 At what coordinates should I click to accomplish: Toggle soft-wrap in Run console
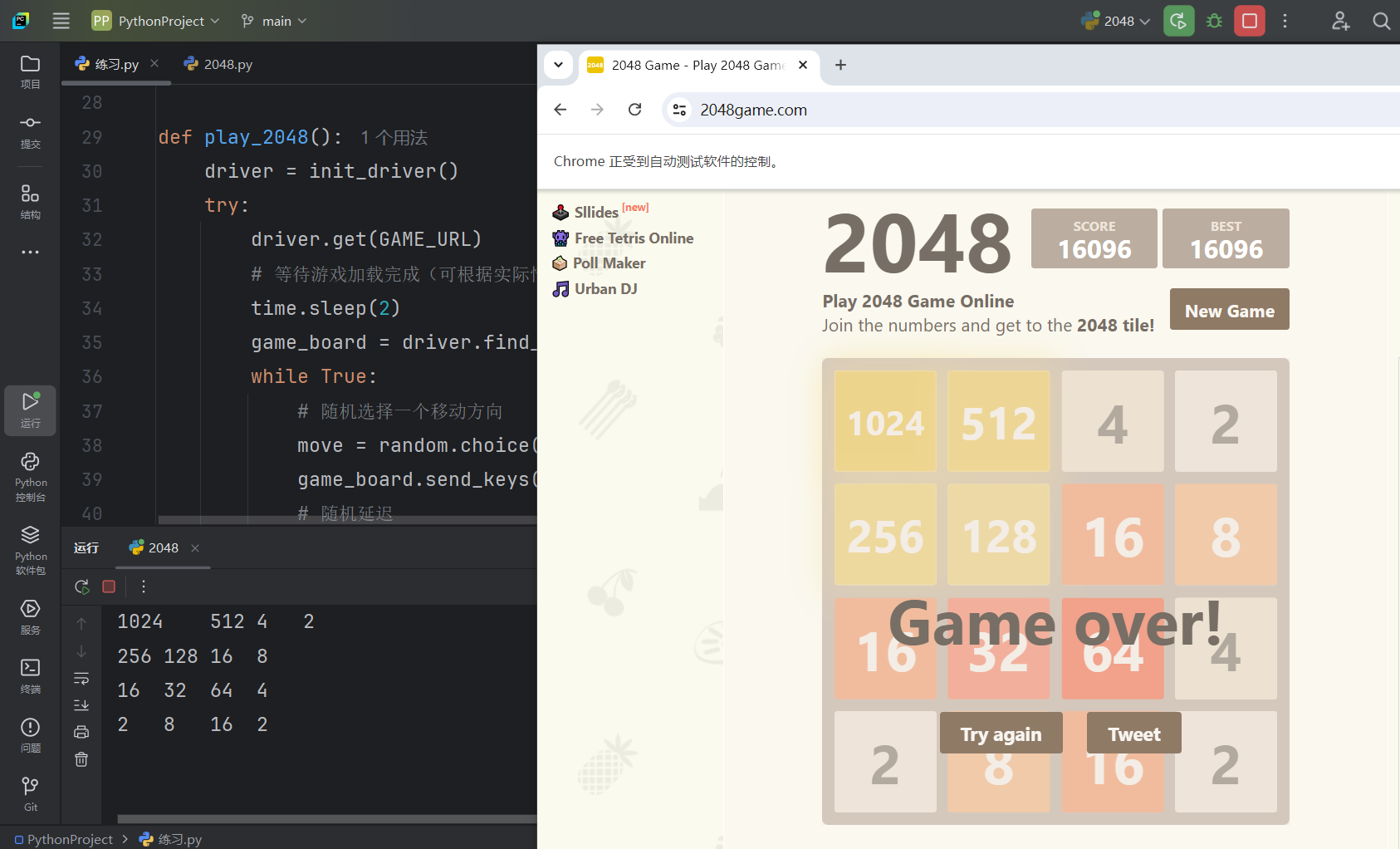81,679
